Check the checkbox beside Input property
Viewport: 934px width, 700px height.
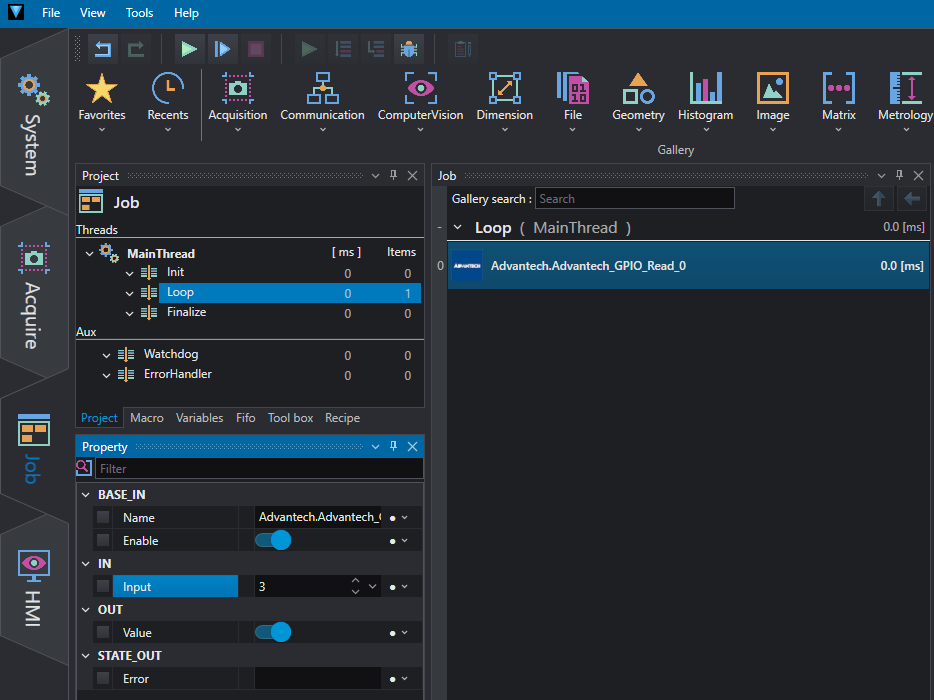tap(103, 587)
